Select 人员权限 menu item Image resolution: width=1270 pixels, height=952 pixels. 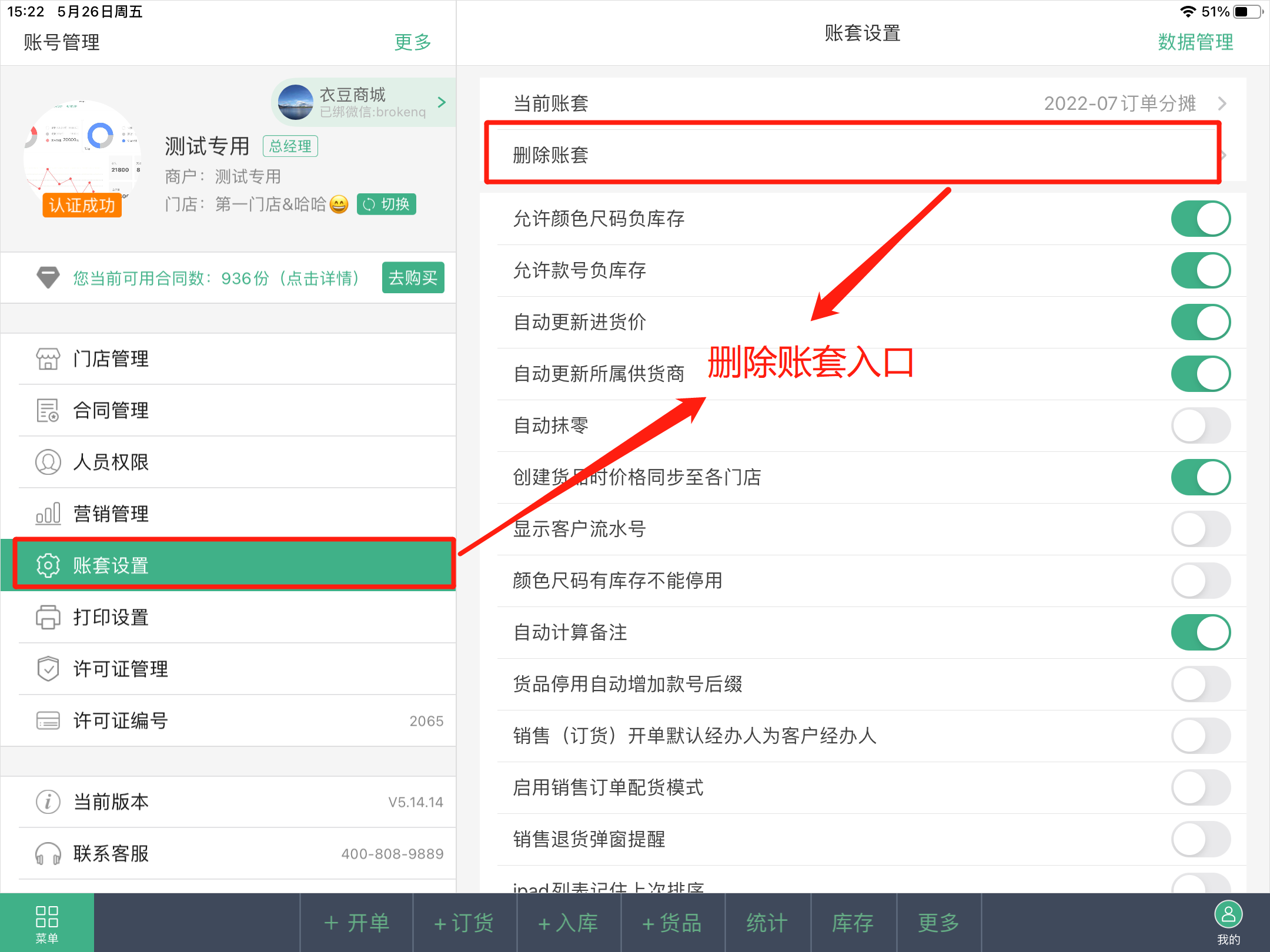pos(228,462)
